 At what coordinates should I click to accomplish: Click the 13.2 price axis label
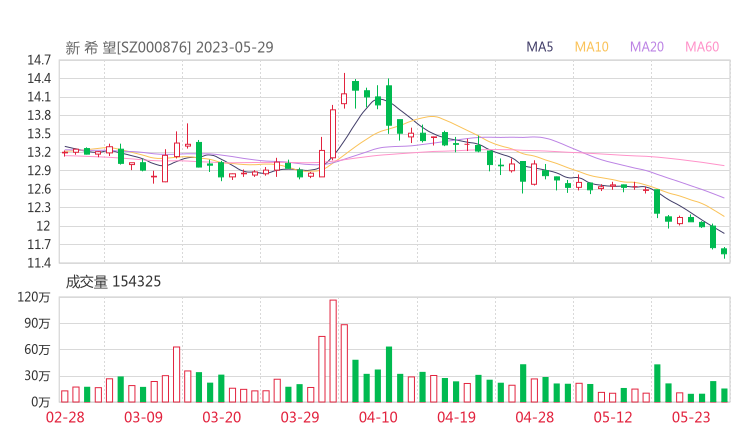point(39,152)
